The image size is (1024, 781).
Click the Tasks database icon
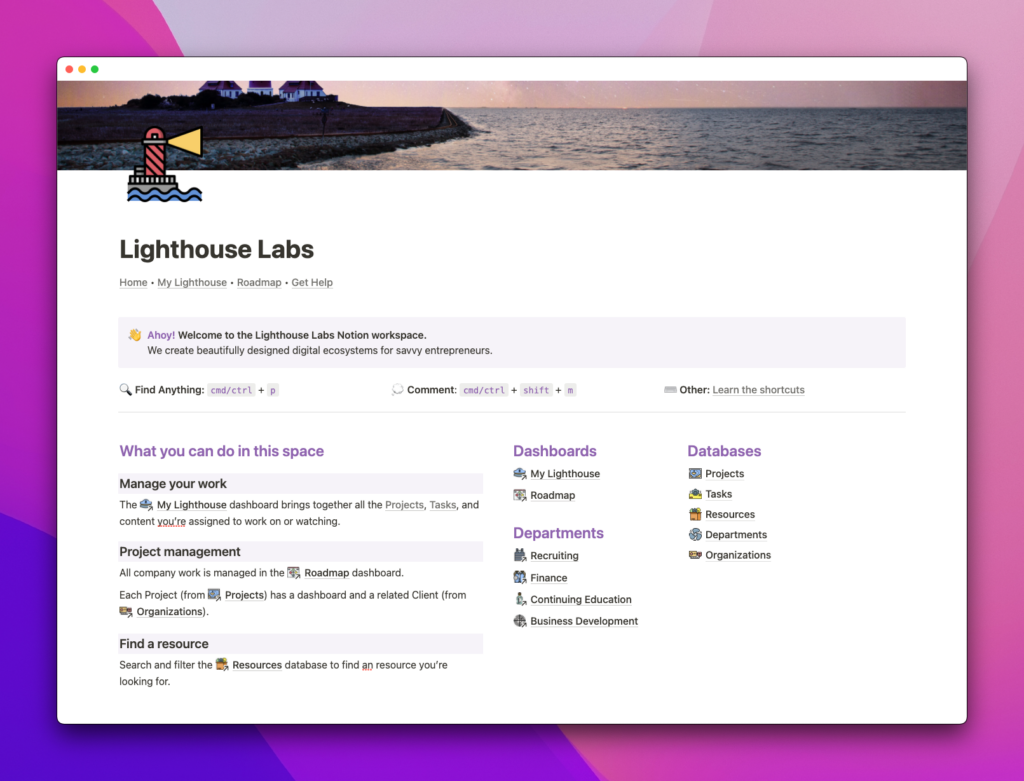(x=695, y=494)
